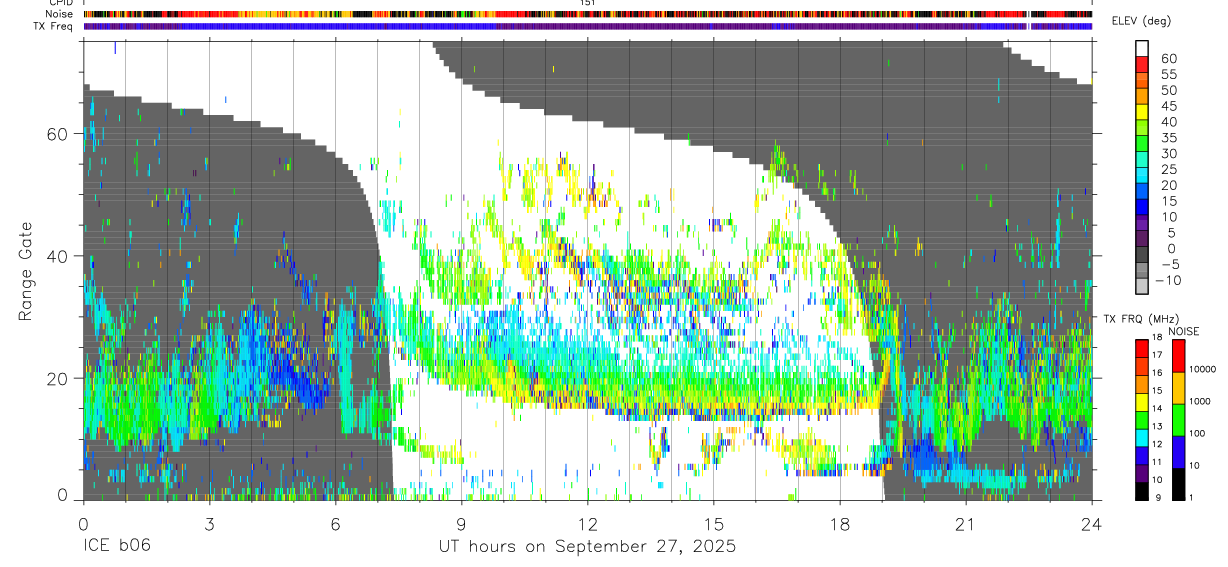Click the ELEV legend value '35'
The width and height of the screenshot is (1228, 567).
1169,138
